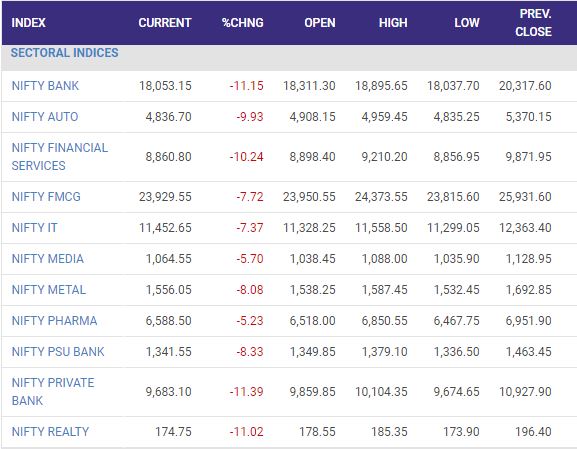
Task: Select NIFTY REALTY previous close 196.40
Action: (x=533, y=431)
